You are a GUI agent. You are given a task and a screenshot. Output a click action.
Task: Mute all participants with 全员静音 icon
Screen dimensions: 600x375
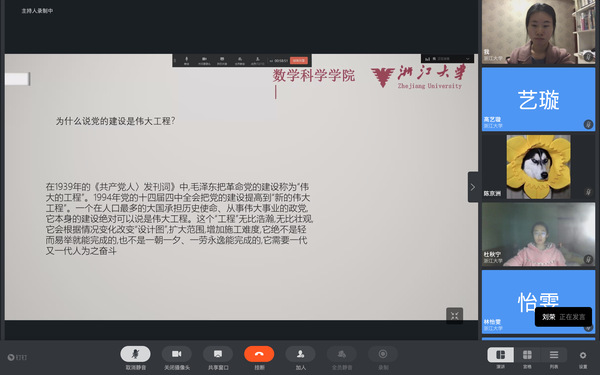click(342, 354)
